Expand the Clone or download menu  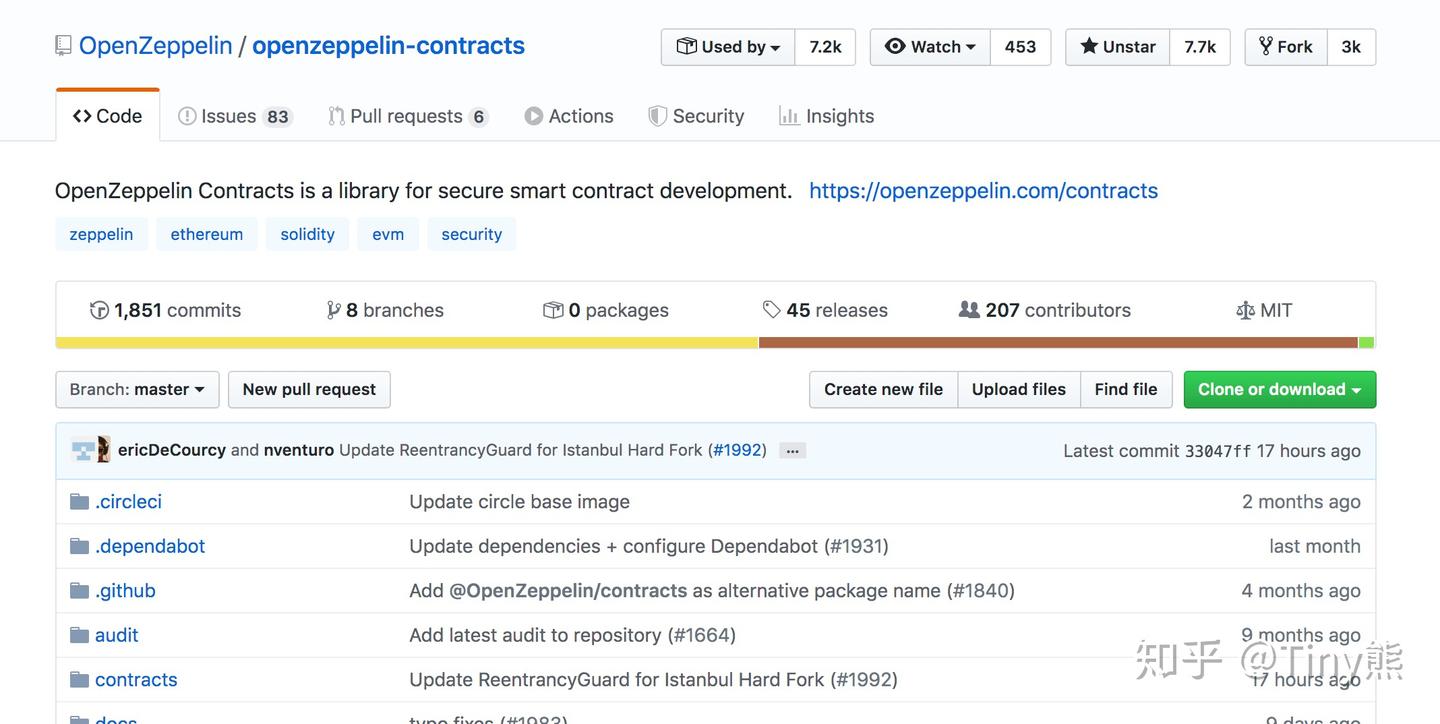click(x=1279, y=390)
